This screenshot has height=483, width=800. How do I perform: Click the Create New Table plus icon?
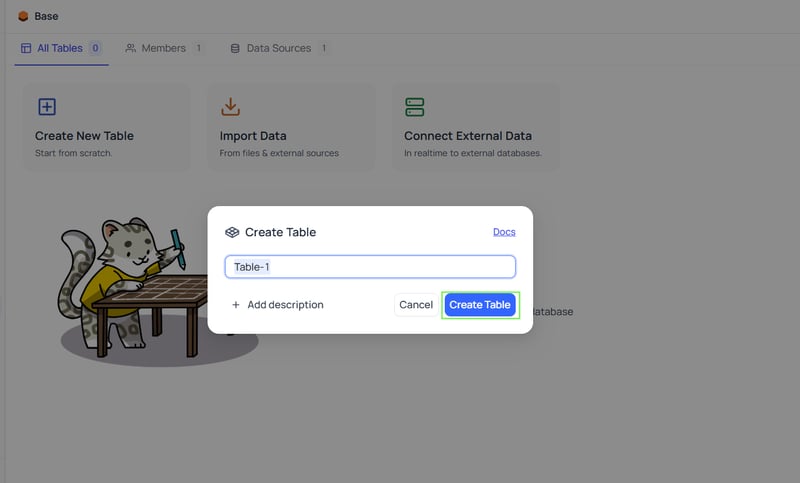point(47,107)
